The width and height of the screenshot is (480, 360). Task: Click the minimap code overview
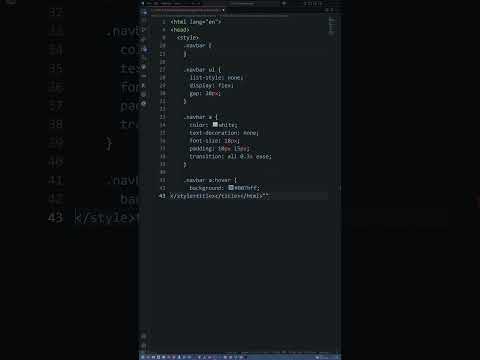click(332, 26)
